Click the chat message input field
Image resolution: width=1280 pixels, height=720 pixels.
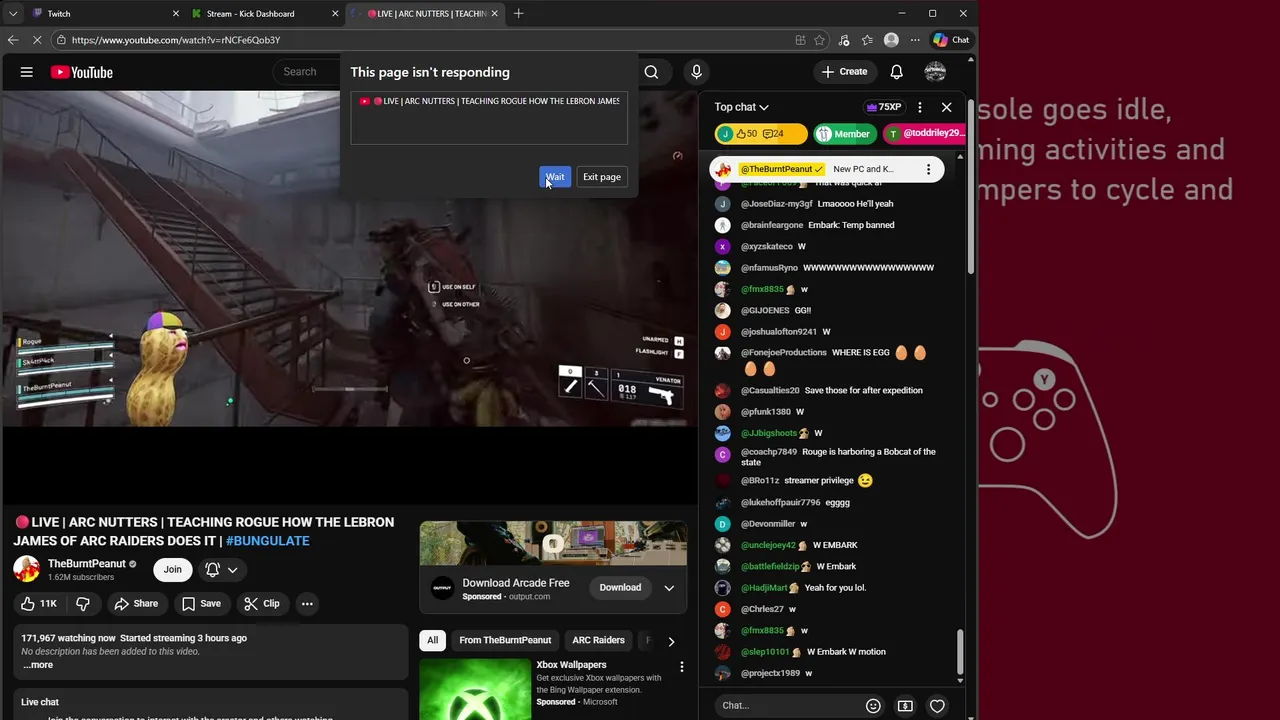[x=789, y=706]
